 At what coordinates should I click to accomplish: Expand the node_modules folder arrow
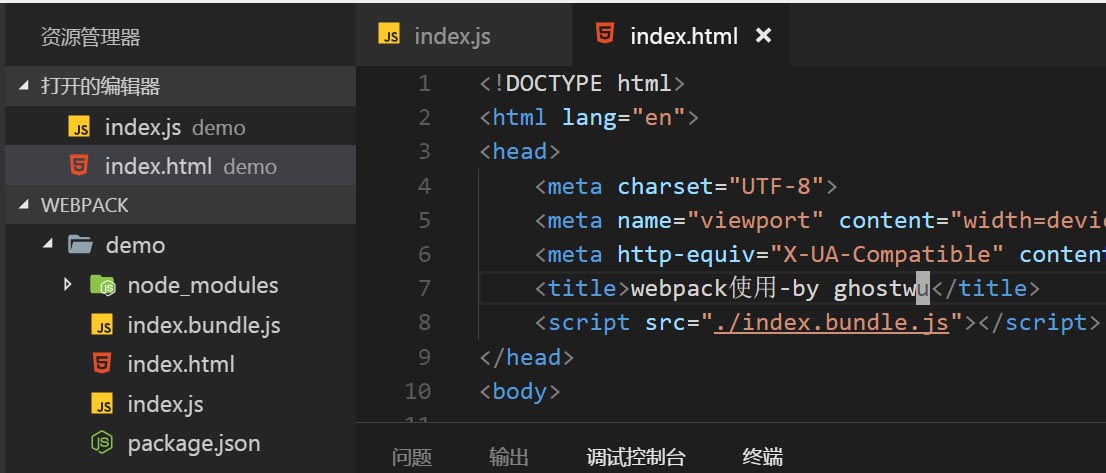click(67, 285)
